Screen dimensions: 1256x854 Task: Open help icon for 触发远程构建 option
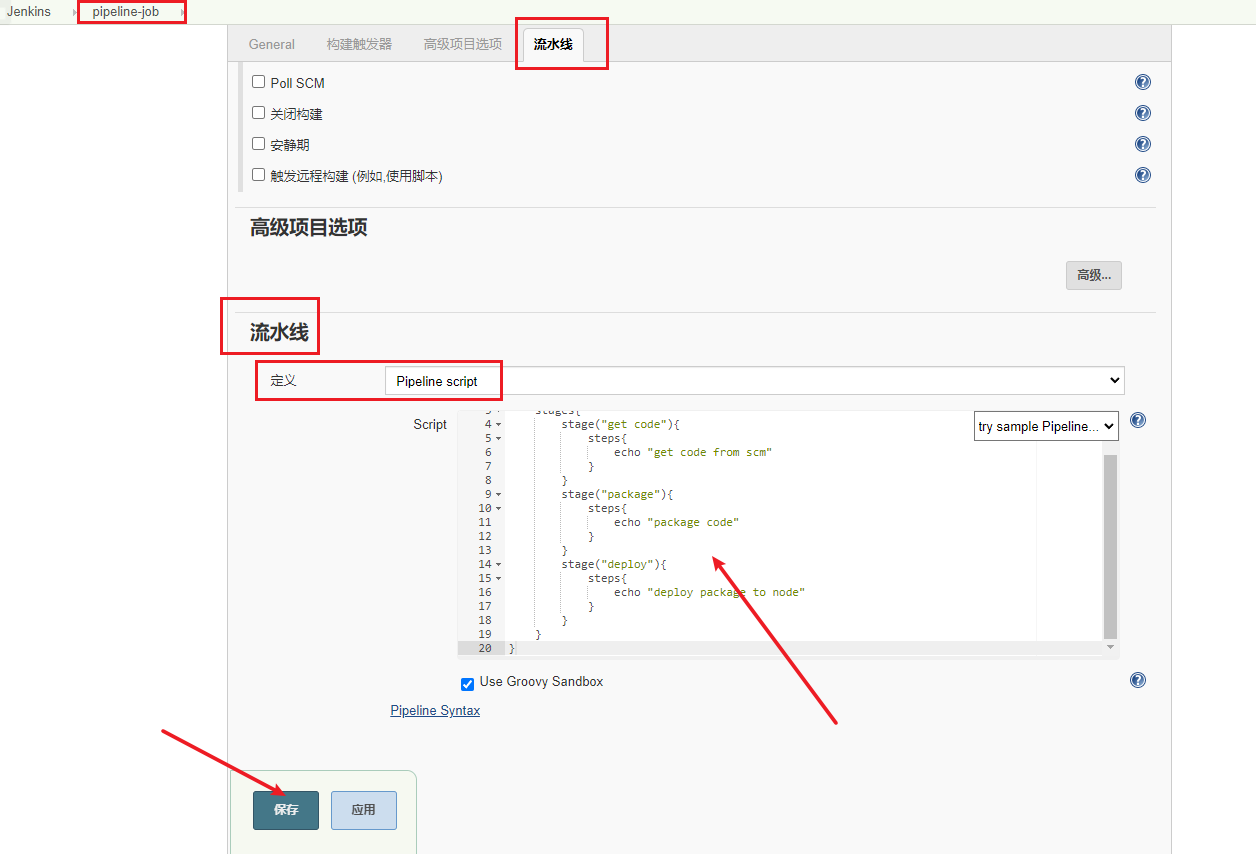point(1143,175)
